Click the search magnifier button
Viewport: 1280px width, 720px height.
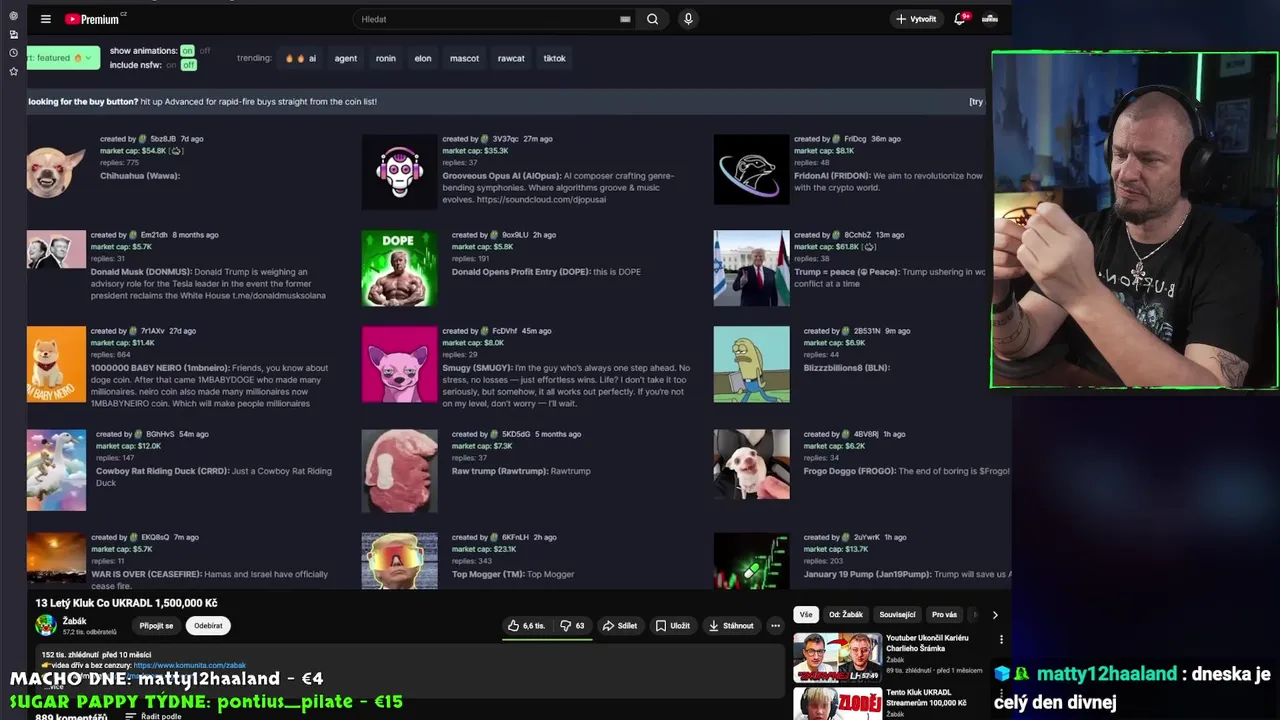coord(653,19)
